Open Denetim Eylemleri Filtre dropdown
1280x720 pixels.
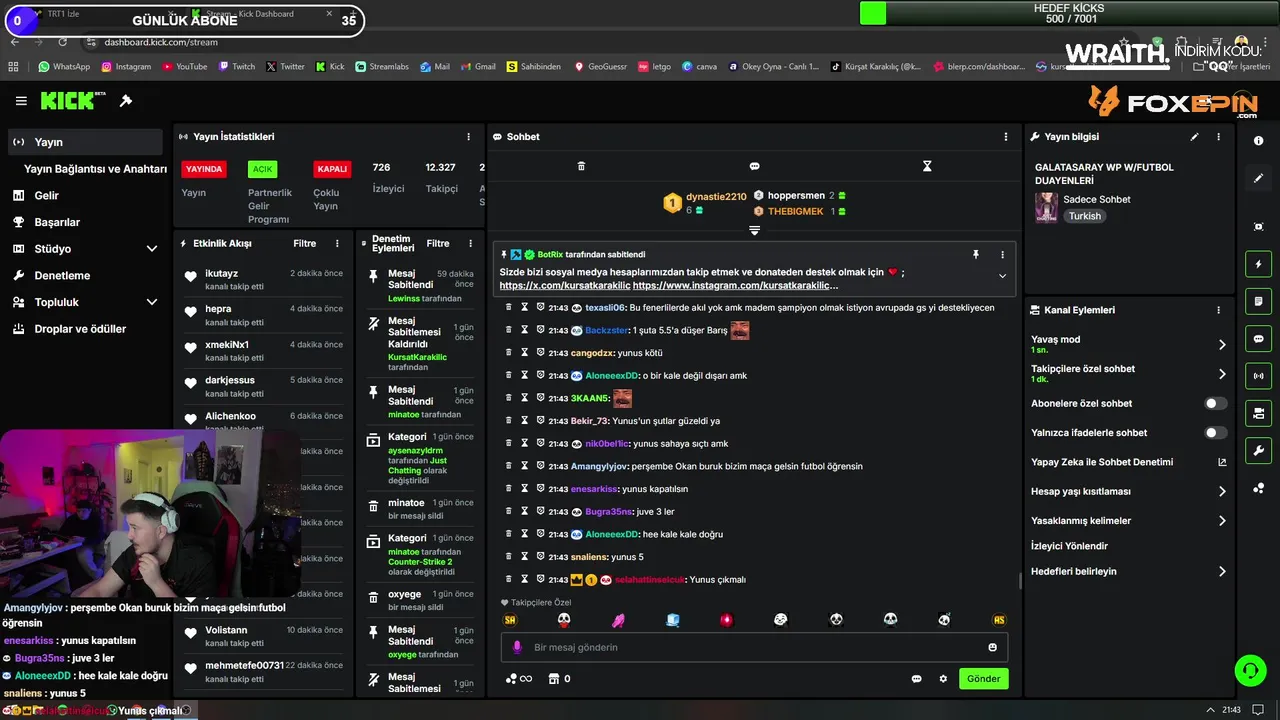point(438,243)
